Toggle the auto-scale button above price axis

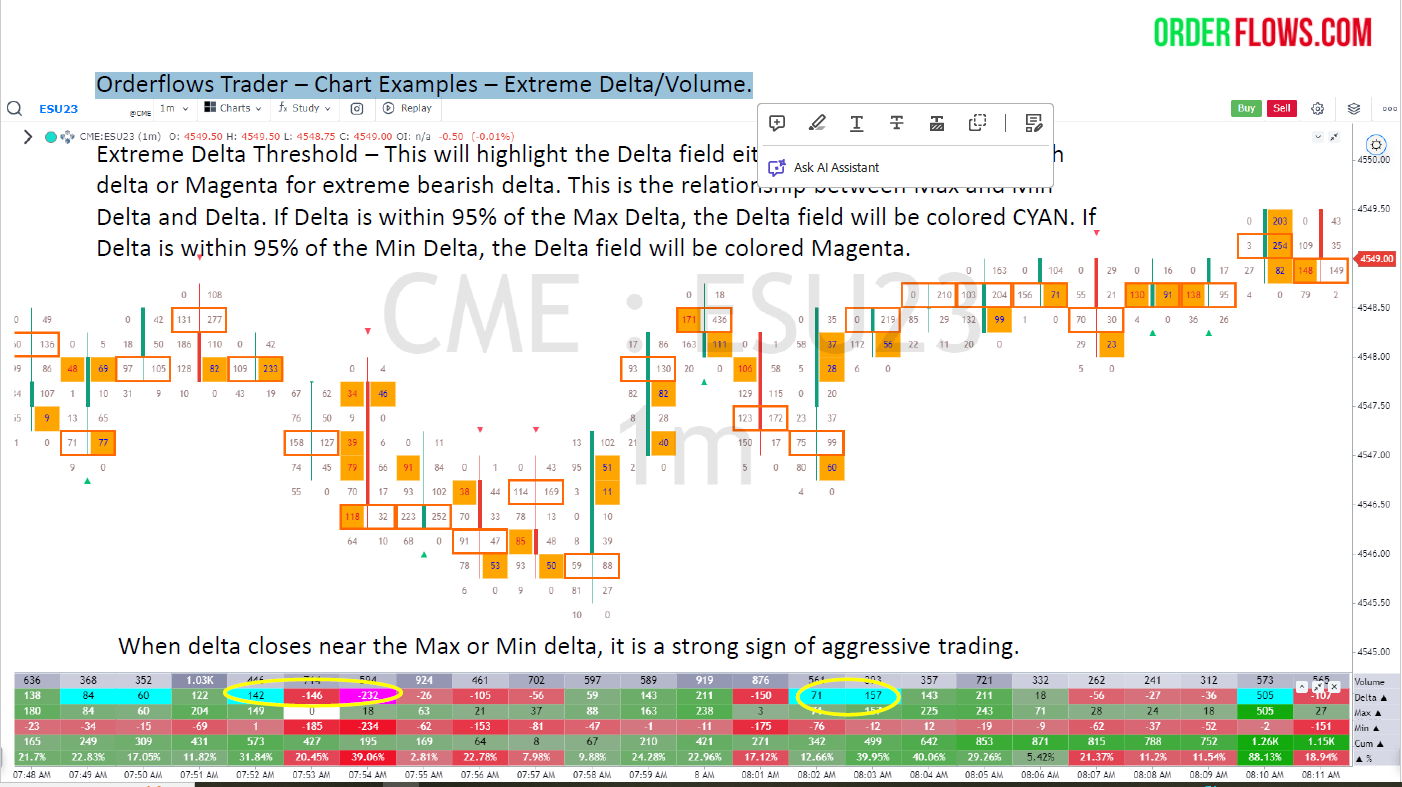pos(1377,144)
